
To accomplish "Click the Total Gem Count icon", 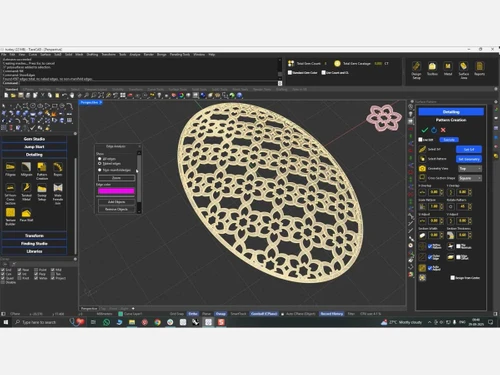I will 291,63.
